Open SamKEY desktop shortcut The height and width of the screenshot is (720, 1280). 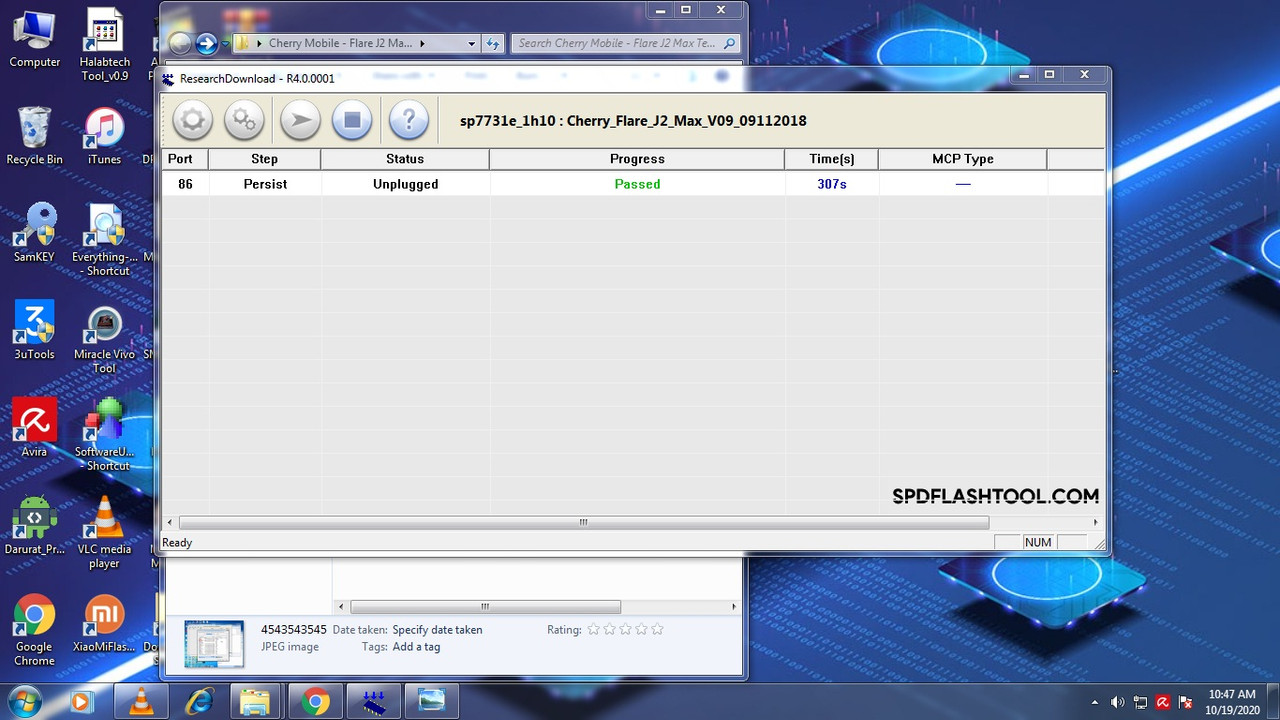pyautogui.click(x=34, y=233)
